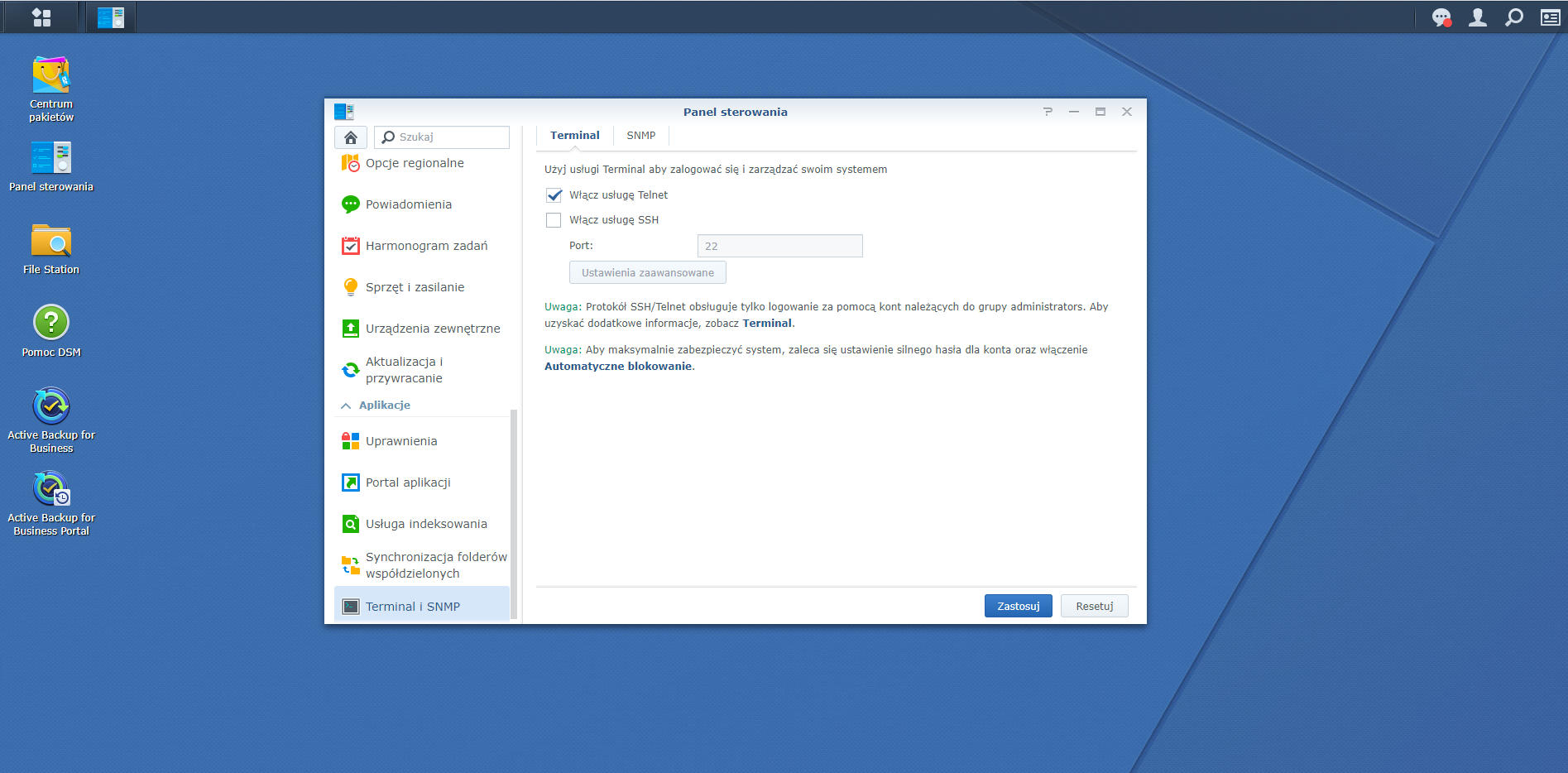Open Harmonogram zadań
This screenshot has height=773, width=1568.
tap(422, 246)
